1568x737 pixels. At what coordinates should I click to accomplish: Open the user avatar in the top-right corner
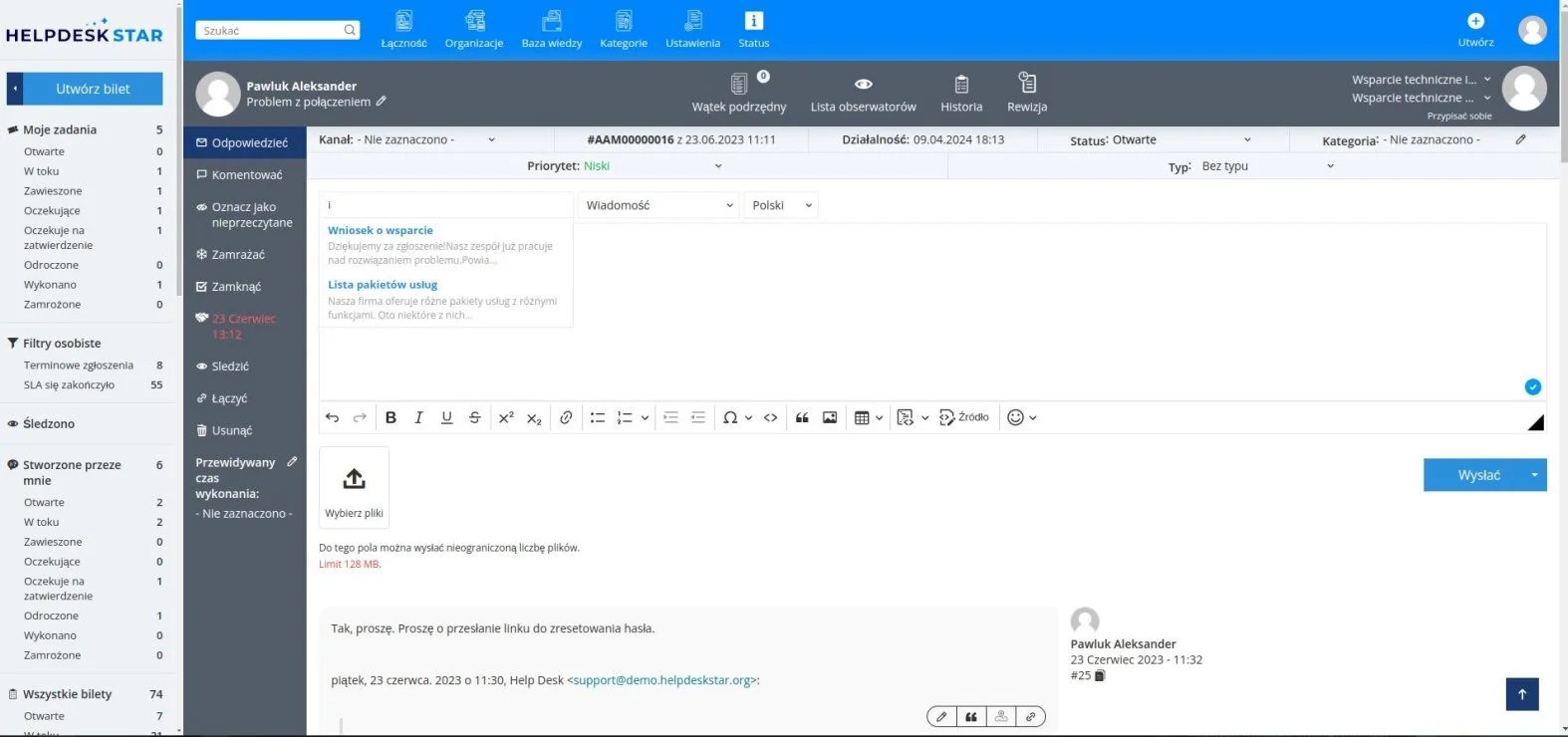[x=1532, y=30]
